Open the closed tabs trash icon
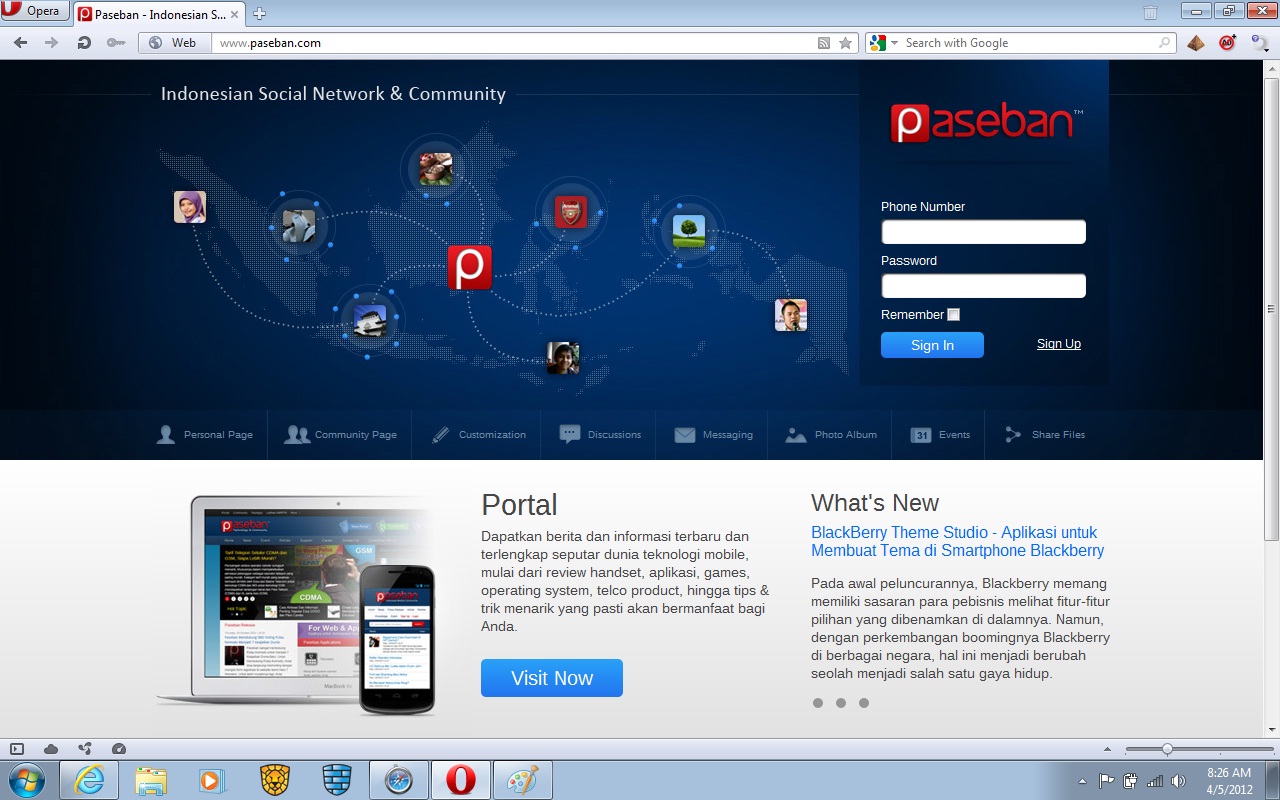 pos(1150,13)
